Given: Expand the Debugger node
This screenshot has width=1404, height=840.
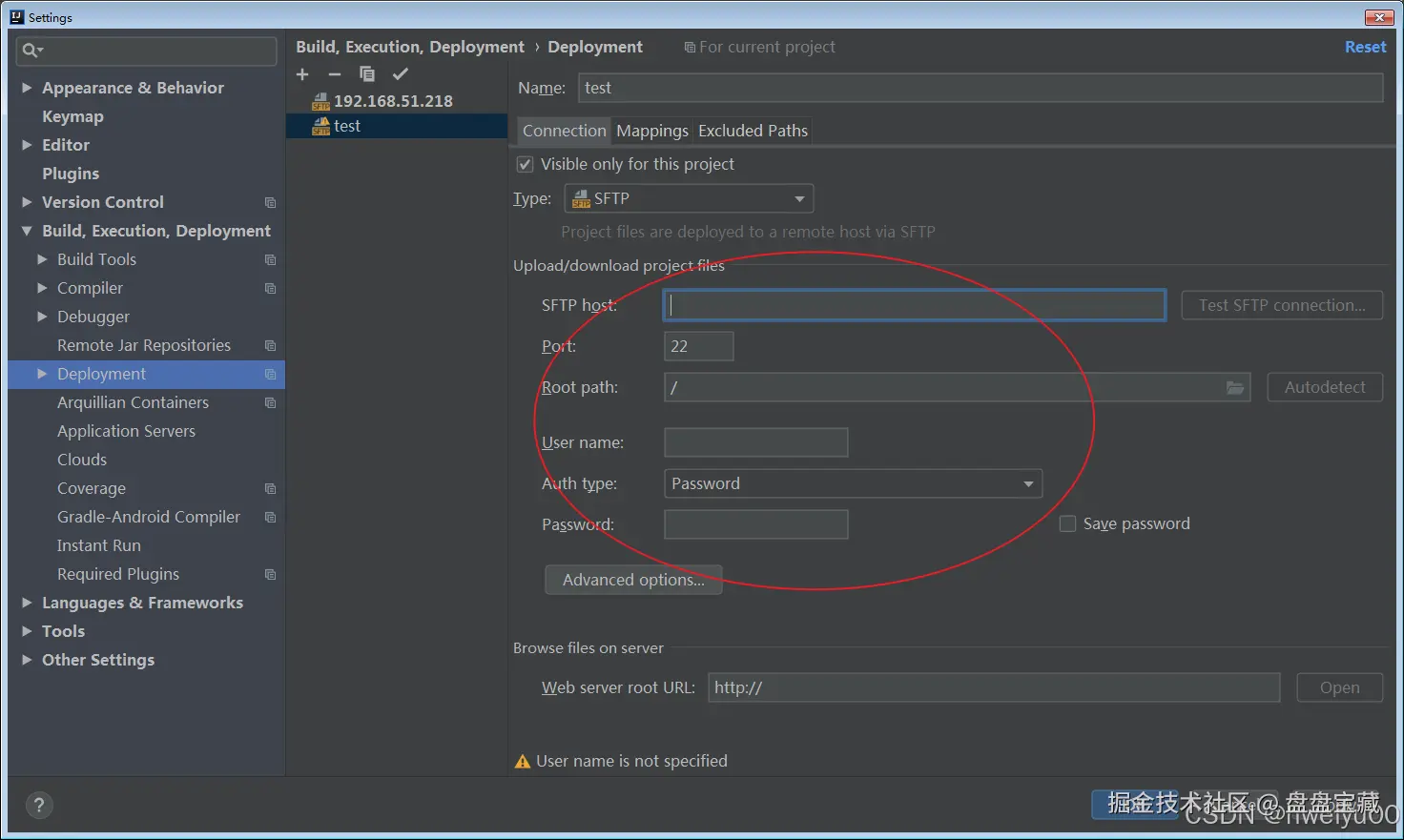Looking at the screenshot, I should [x=42, y=317].
